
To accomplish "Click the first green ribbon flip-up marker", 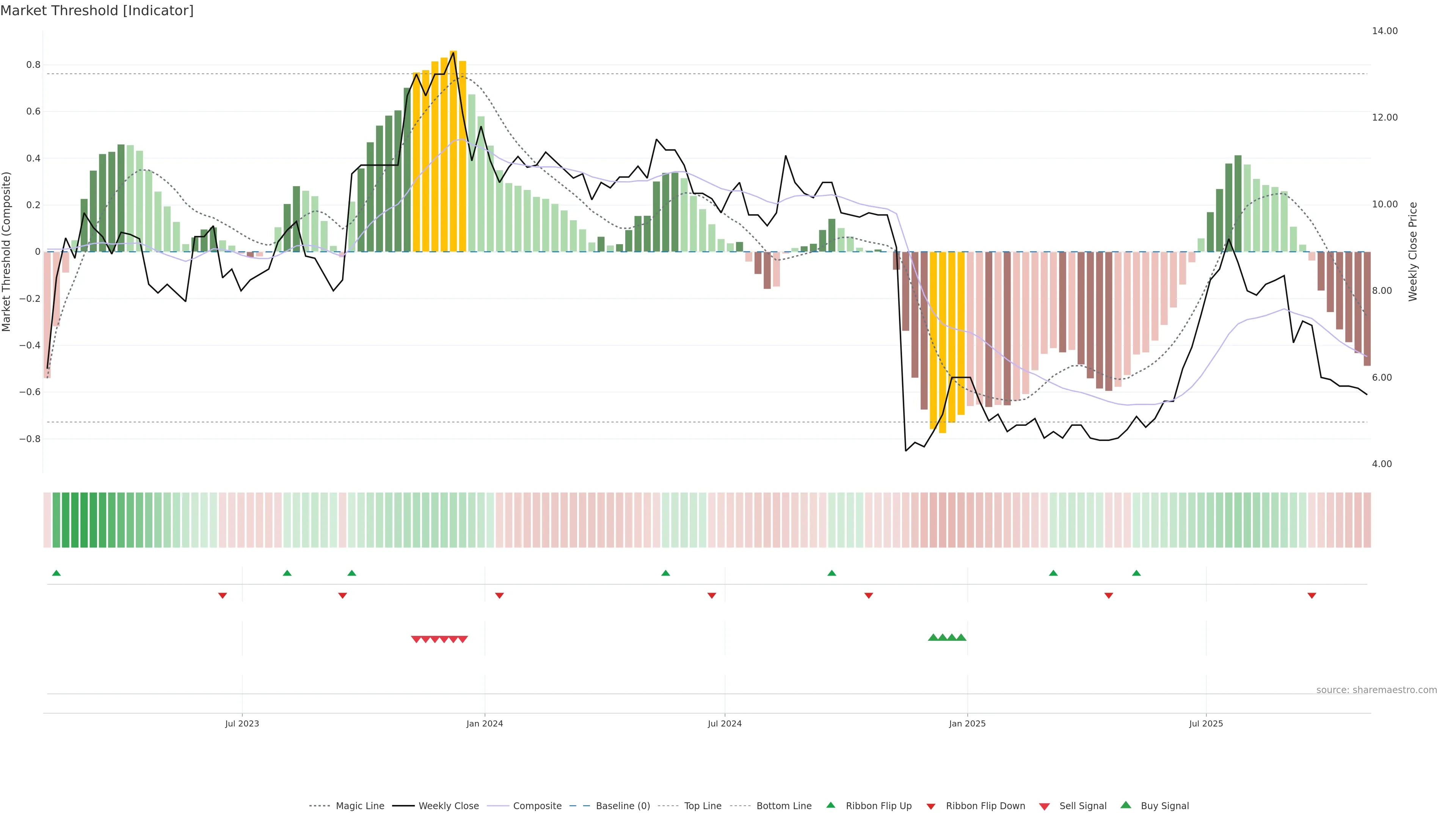I will (x=56, y=573).
